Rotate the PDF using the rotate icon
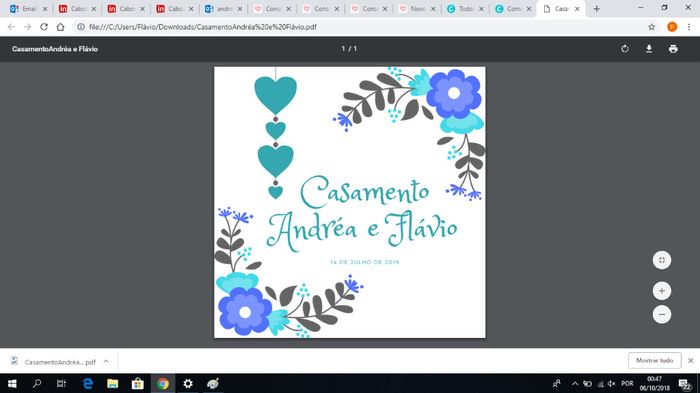Screen dimensions: 700x393 (625, 49)
